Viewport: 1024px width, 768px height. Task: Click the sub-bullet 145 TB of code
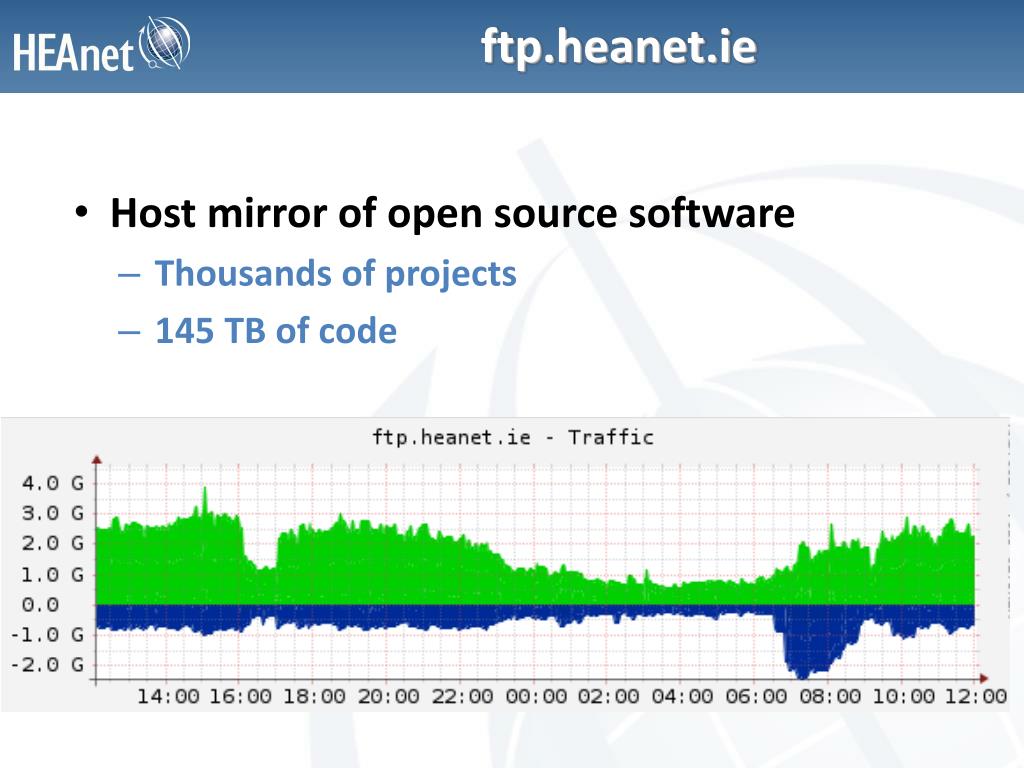tap(276, 330)
